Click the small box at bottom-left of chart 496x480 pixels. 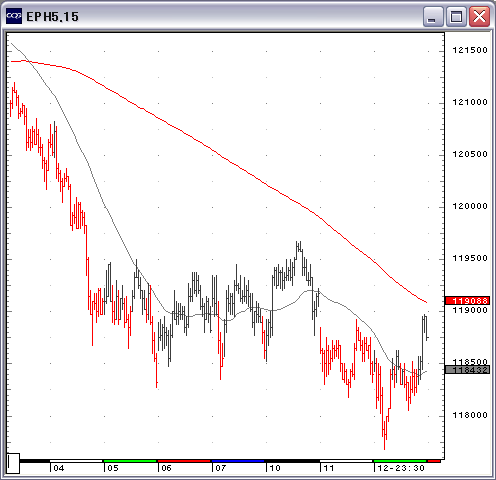[x=13, y=463]
